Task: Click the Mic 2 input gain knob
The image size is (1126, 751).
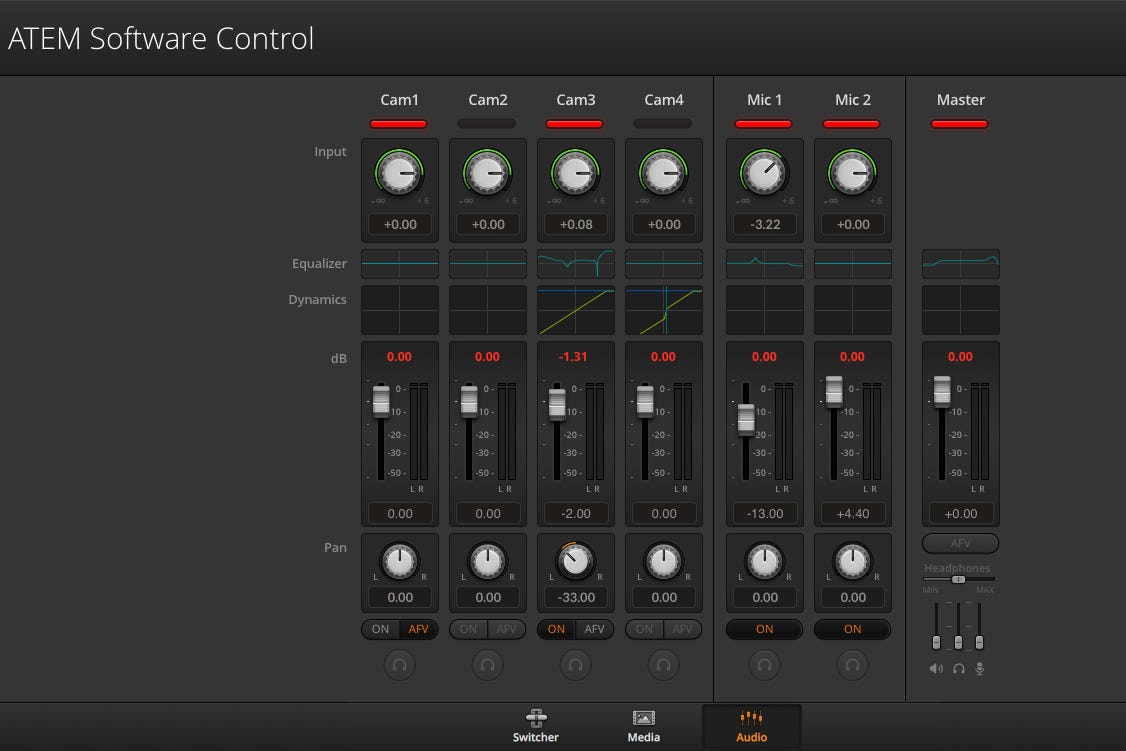Action: 852,173
